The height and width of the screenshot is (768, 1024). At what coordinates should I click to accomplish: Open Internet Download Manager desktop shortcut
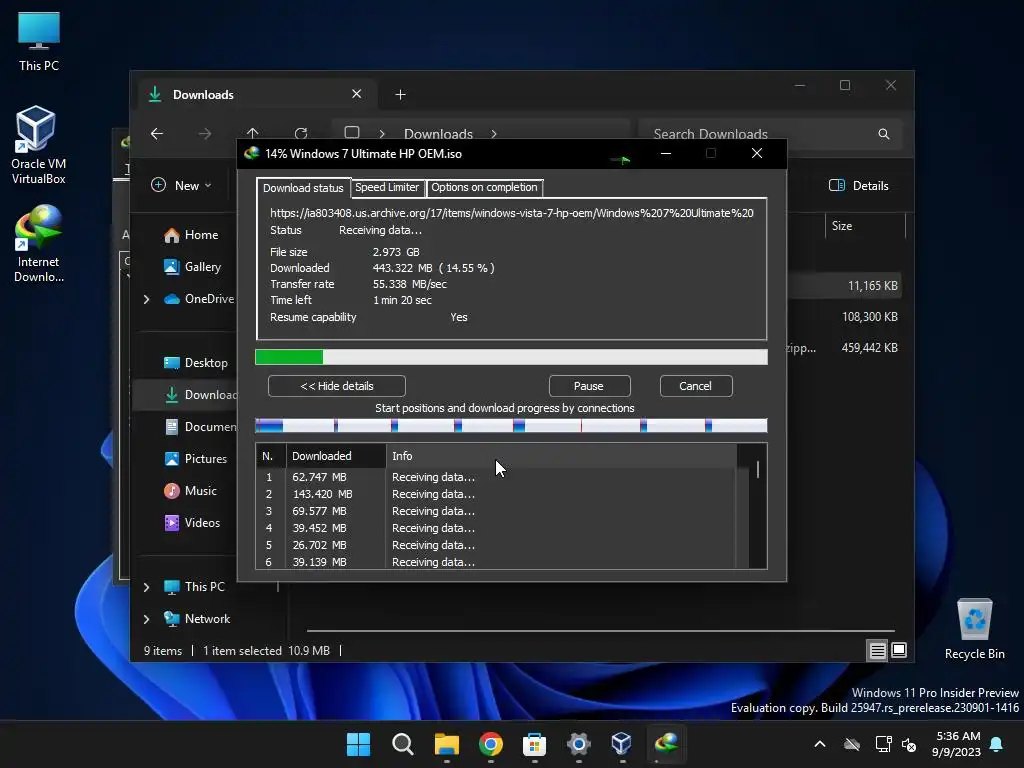coord(38,244)
